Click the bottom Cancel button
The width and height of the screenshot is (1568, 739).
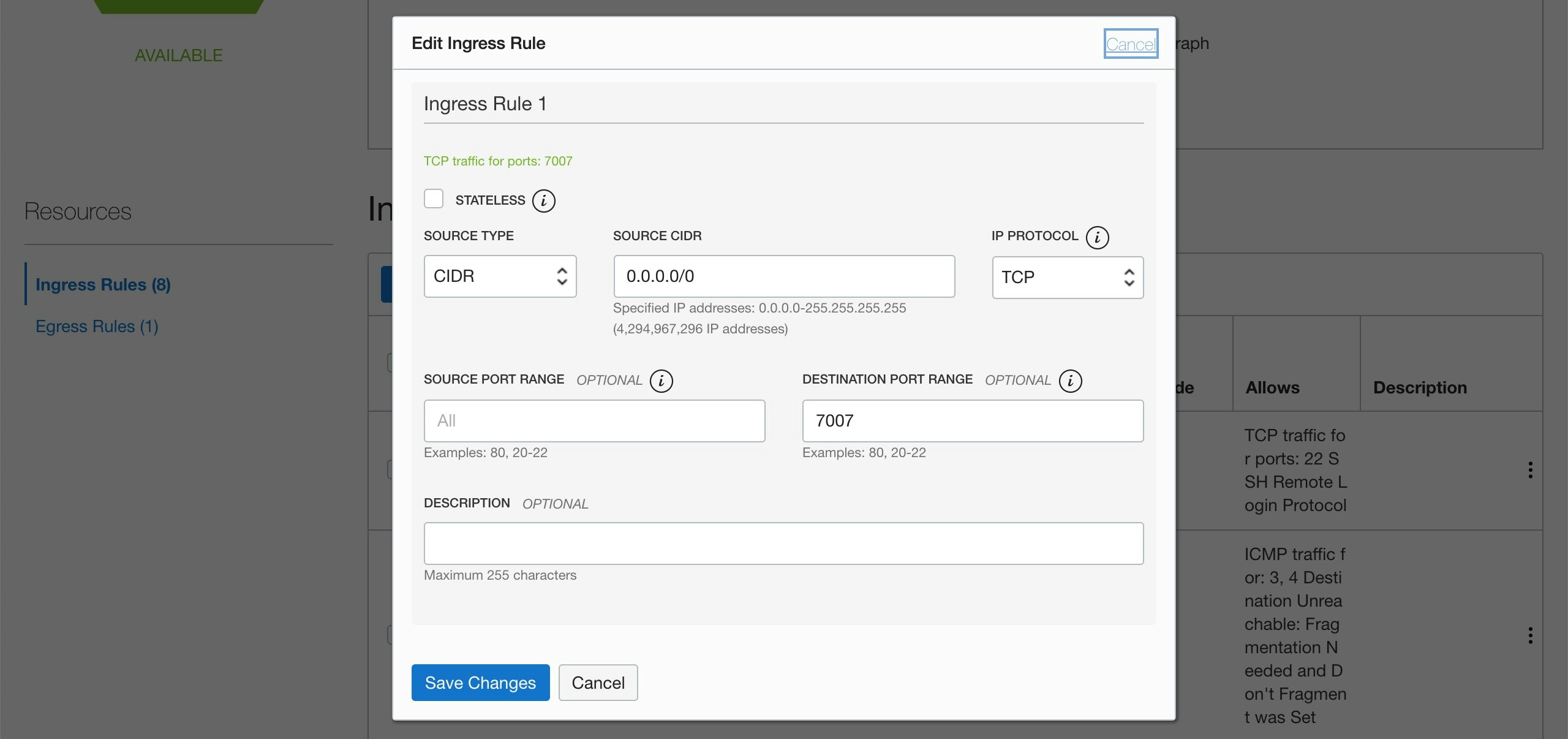pyautogui.click(x=598, y=683)
